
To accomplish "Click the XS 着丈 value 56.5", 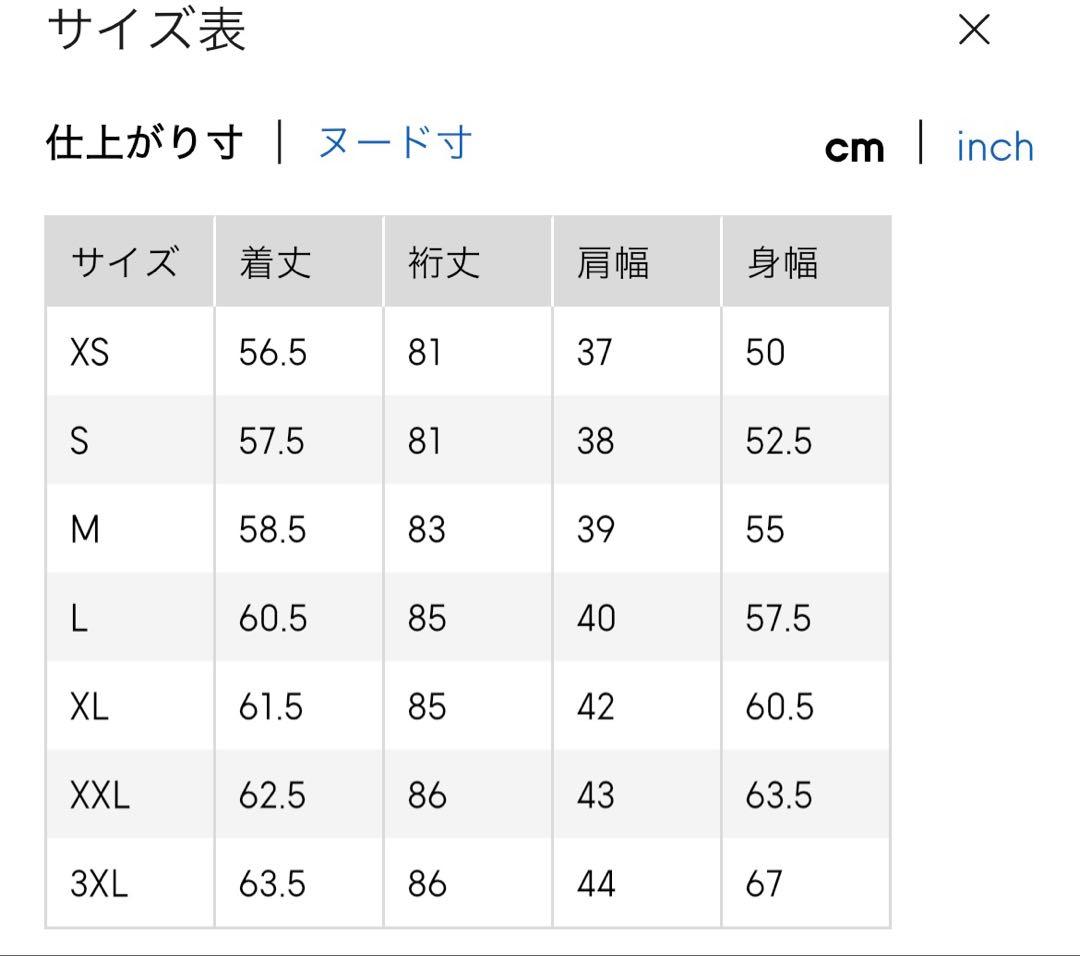I will (272, 352).
